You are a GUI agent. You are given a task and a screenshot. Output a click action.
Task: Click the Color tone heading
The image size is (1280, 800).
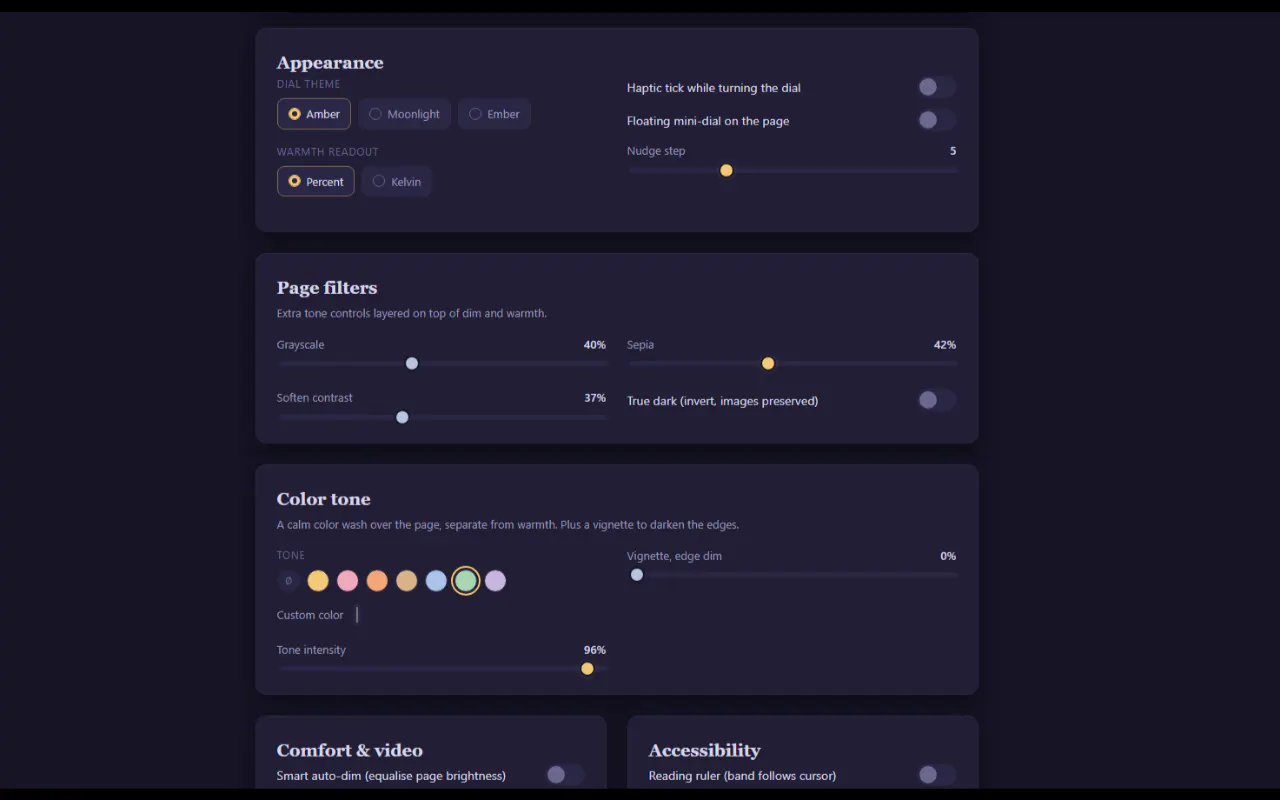[x=323, y=499]
